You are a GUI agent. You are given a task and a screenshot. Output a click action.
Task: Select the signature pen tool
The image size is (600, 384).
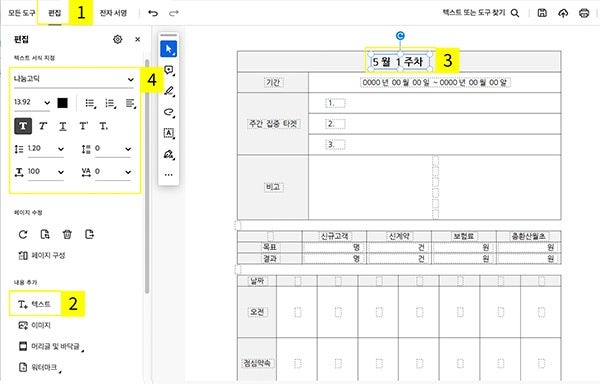[169, 154]
